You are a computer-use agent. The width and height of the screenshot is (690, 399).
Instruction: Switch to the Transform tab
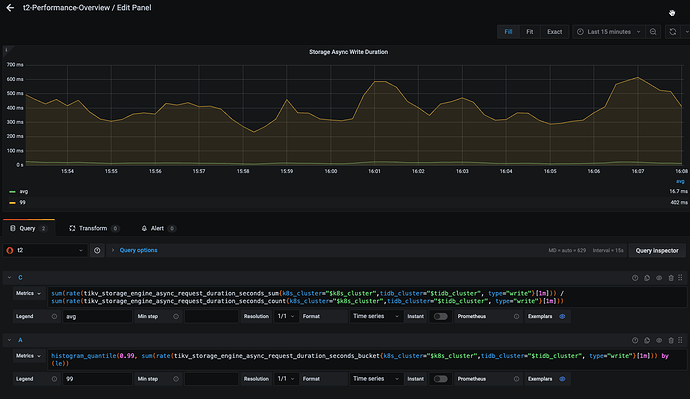pyautogui.click(x=93, y=228)
